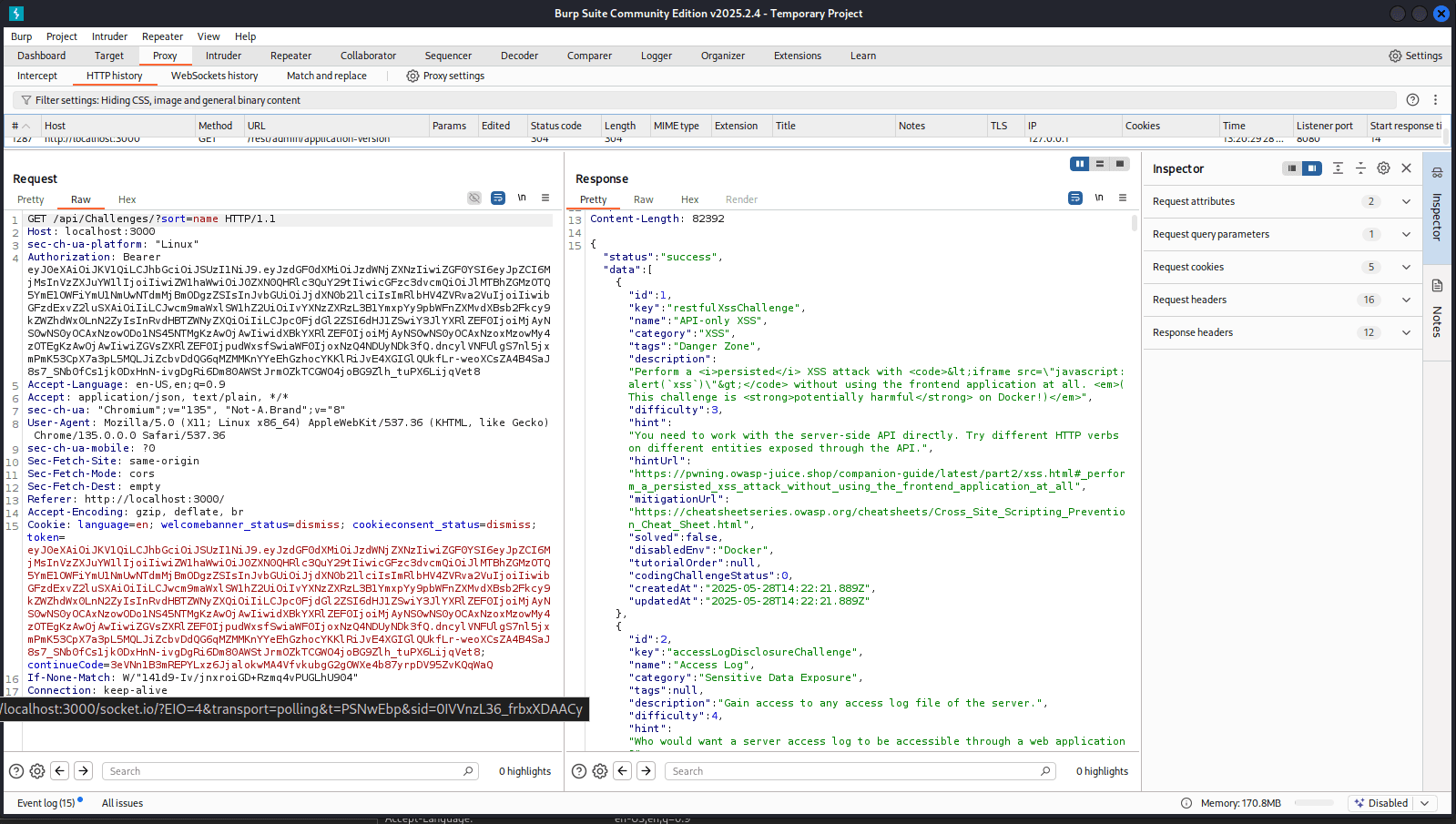Screen dimensions: 1456x824
Task: Open the Burp menu
Action: click(21, 36)
